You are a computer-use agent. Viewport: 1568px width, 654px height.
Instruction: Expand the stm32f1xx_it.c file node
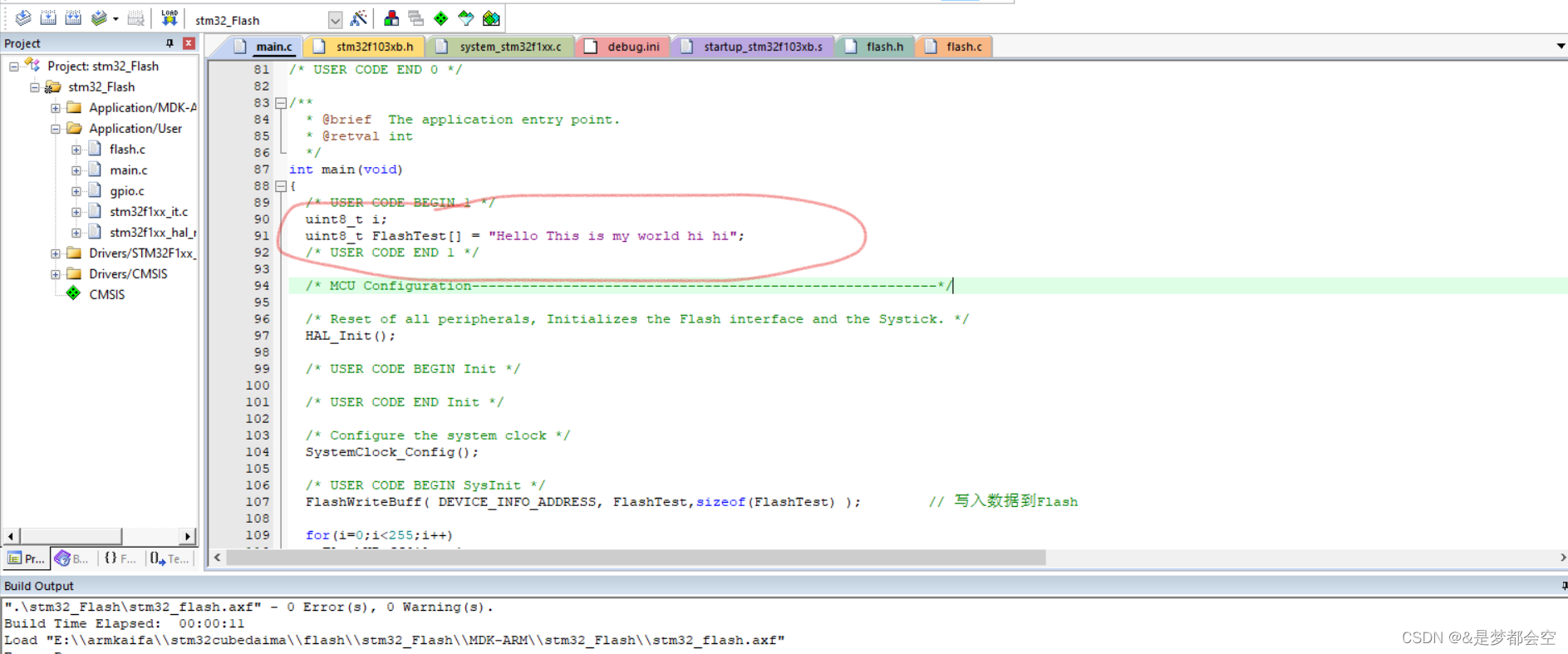[x=76, y=211]
